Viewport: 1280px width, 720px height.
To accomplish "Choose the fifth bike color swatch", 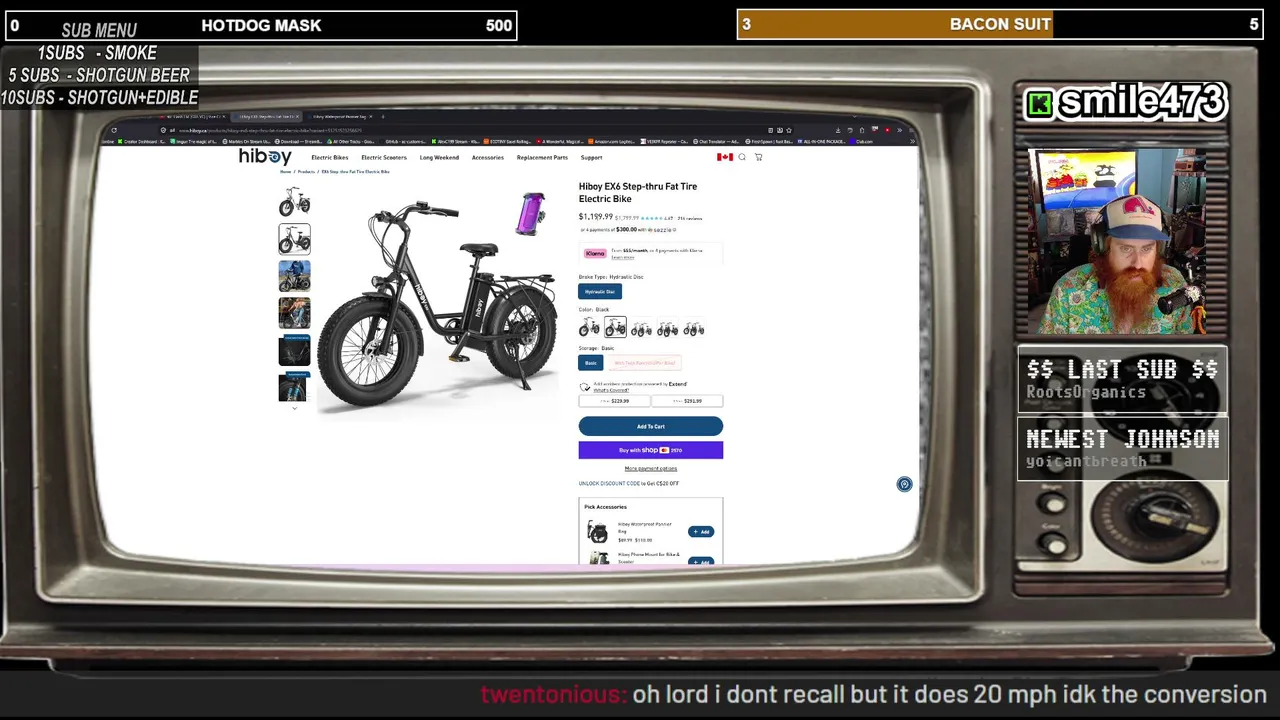I will (x=694, y=328).
